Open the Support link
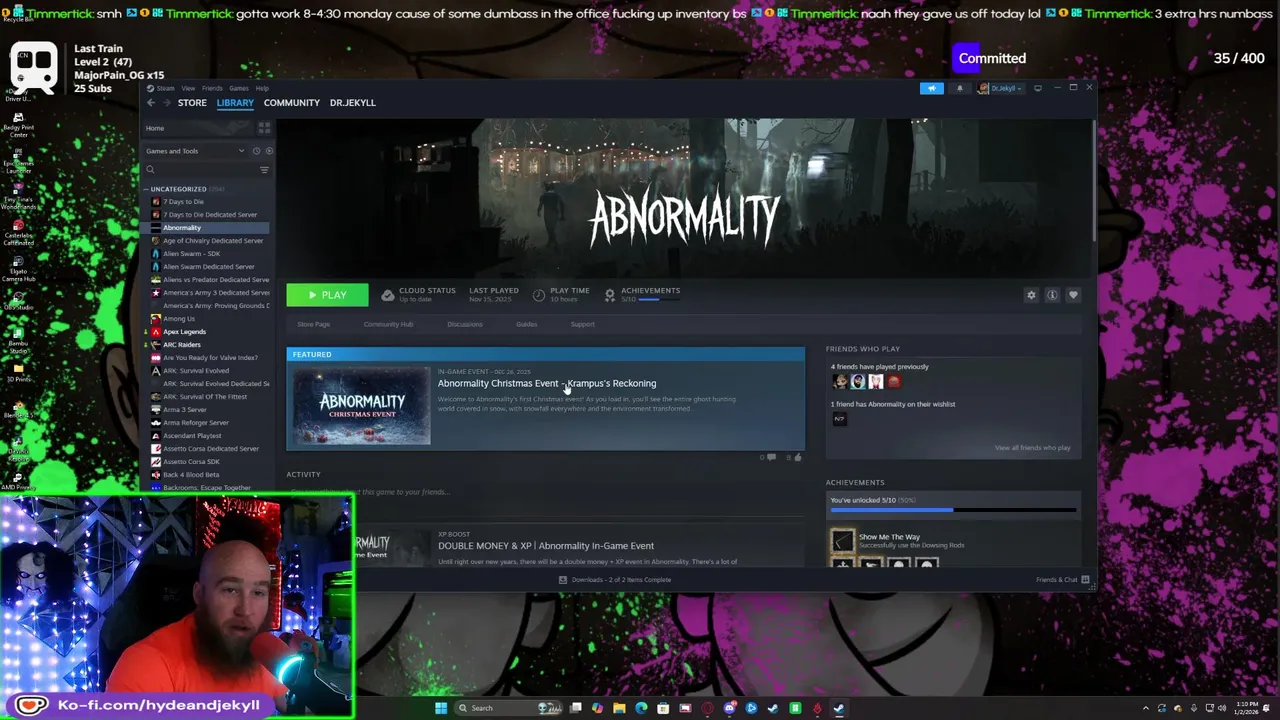1280x720 pixels. pyautogui.click(x=582, y=324)
